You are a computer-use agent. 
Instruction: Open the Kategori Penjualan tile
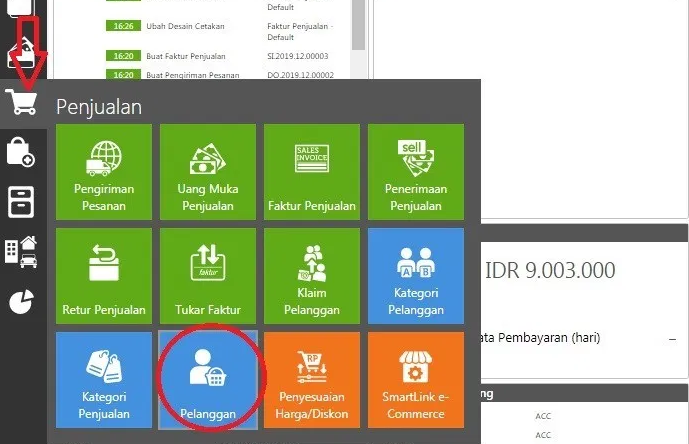click(x=104, y=380)
